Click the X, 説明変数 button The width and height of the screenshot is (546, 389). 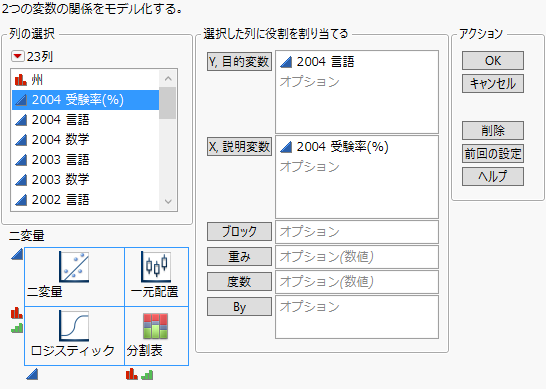pyautogui.click(x=240, y=147)
